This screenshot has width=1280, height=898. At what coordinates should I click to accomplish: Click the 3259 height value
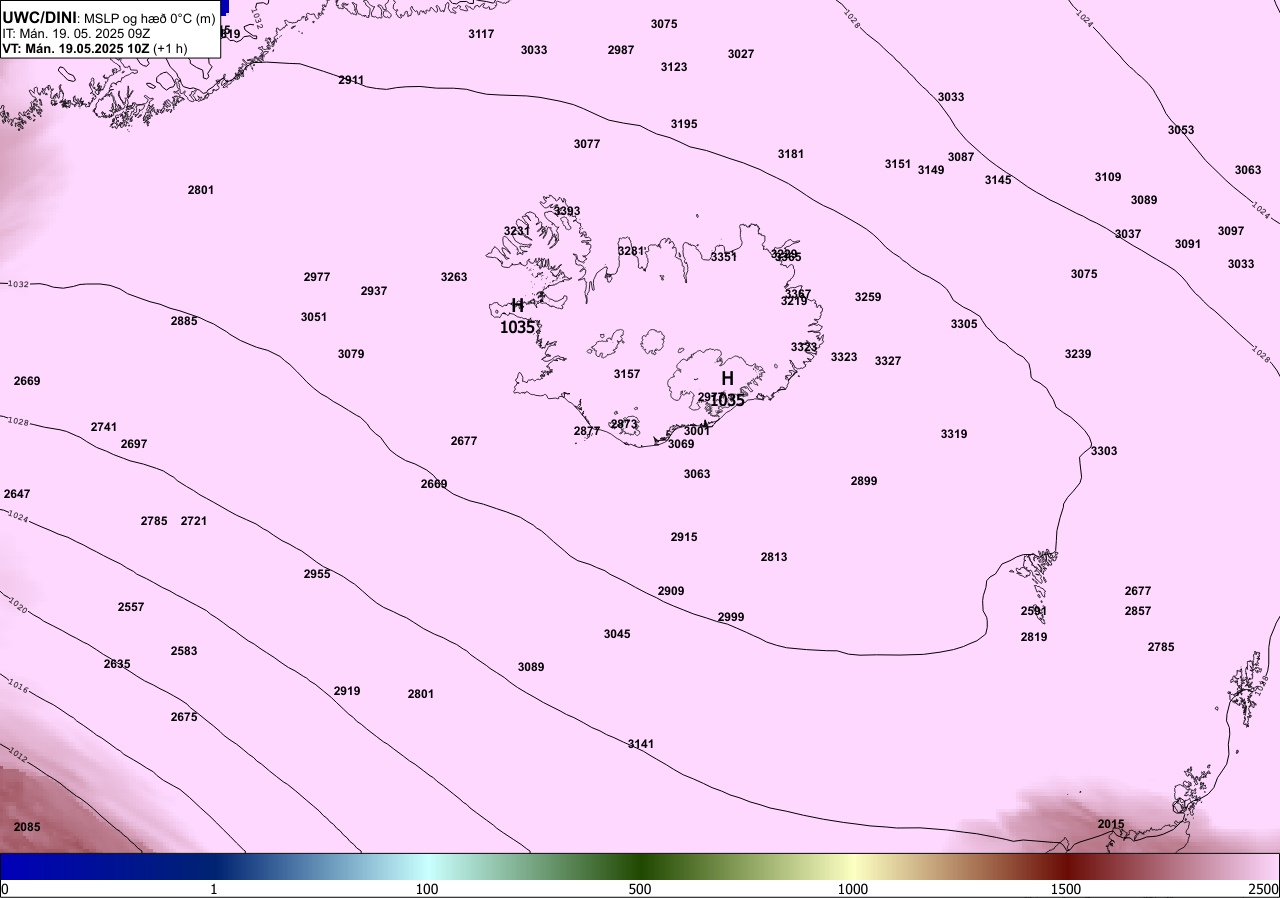[x=868, y=297]
